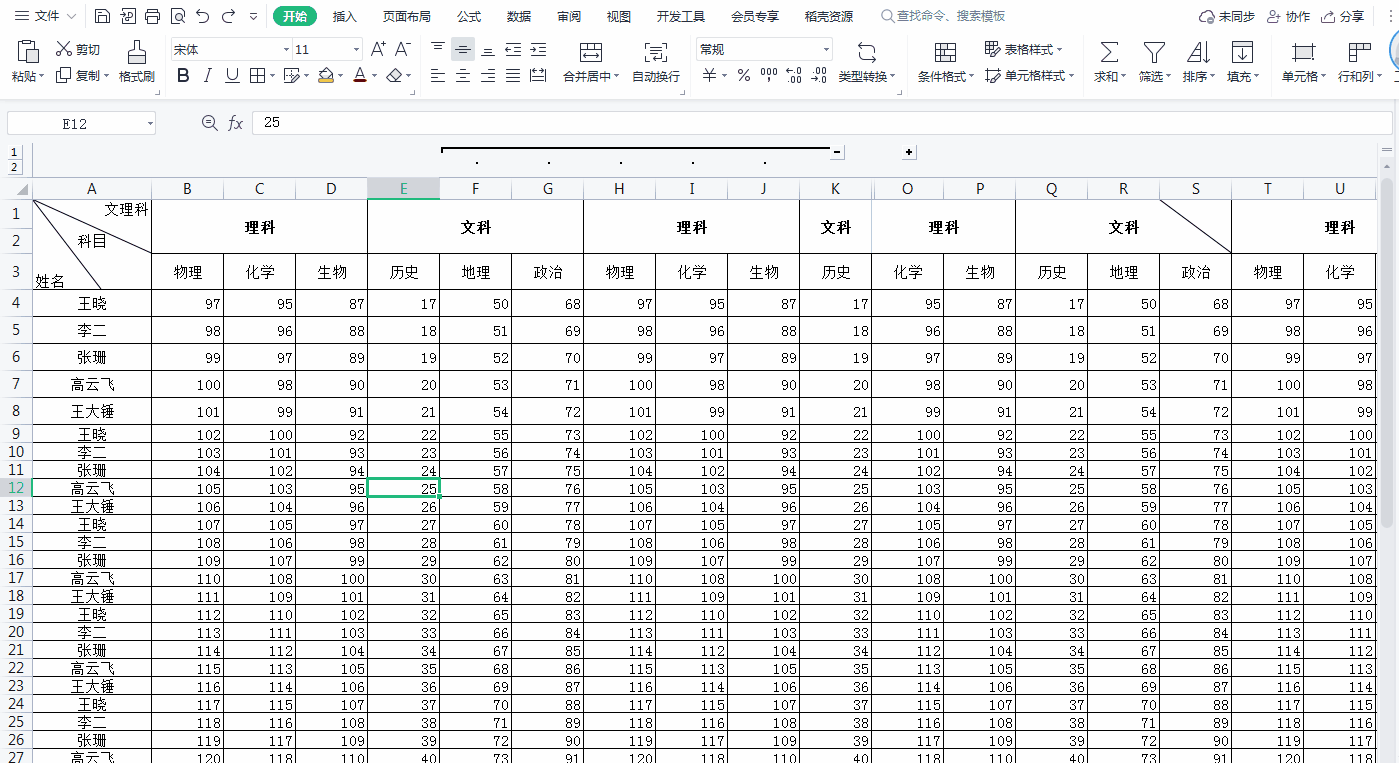Click the 协作 collaborate button
This screenshot has height=763, width=1399.
(1288, 16)
